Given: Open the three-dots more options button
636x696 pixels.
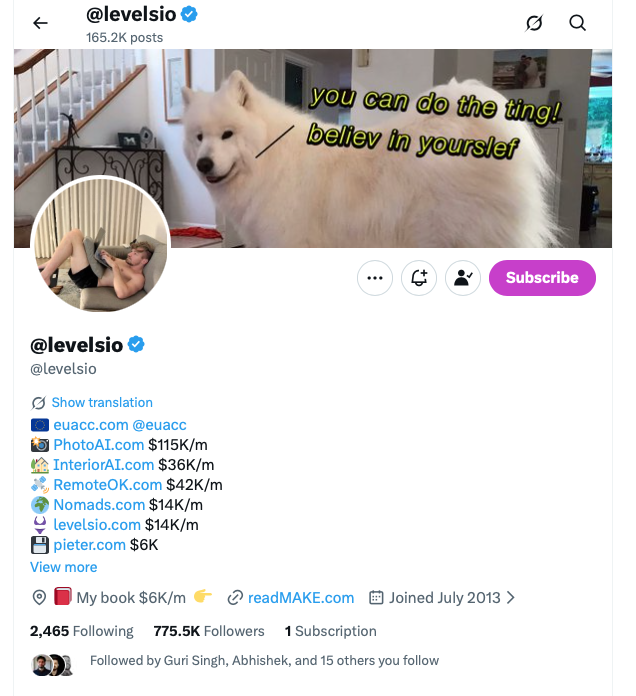Looking at the screenshot, I should (375, 278).
